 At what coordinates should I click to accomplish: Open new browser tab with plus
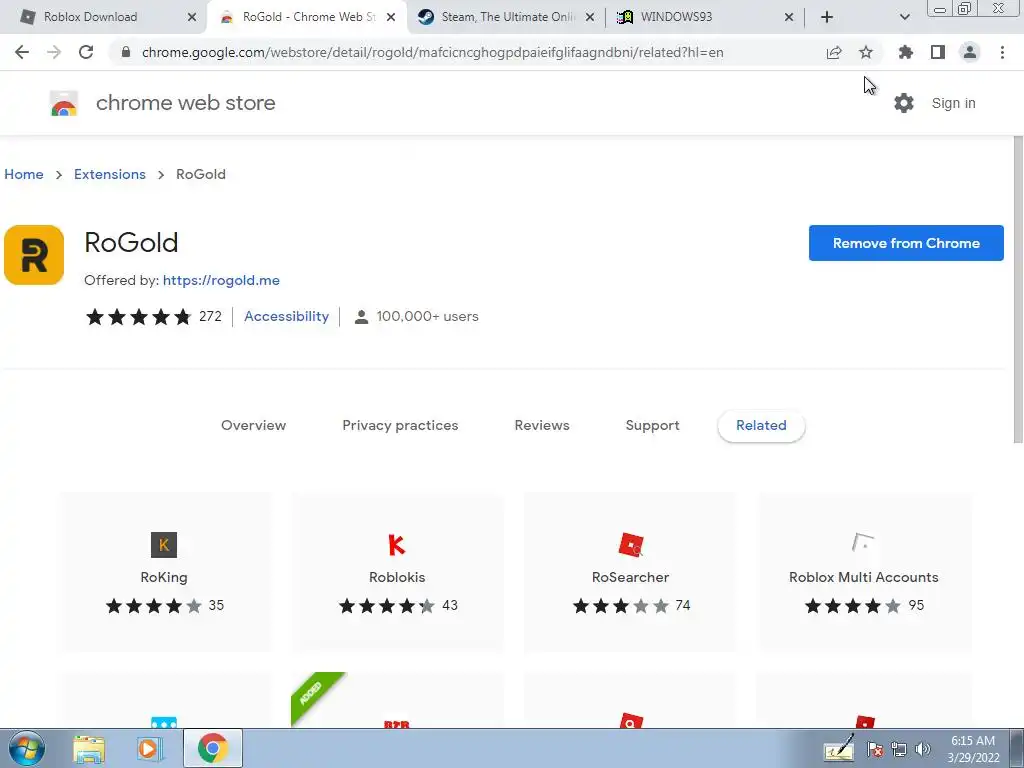click(827, 17)
